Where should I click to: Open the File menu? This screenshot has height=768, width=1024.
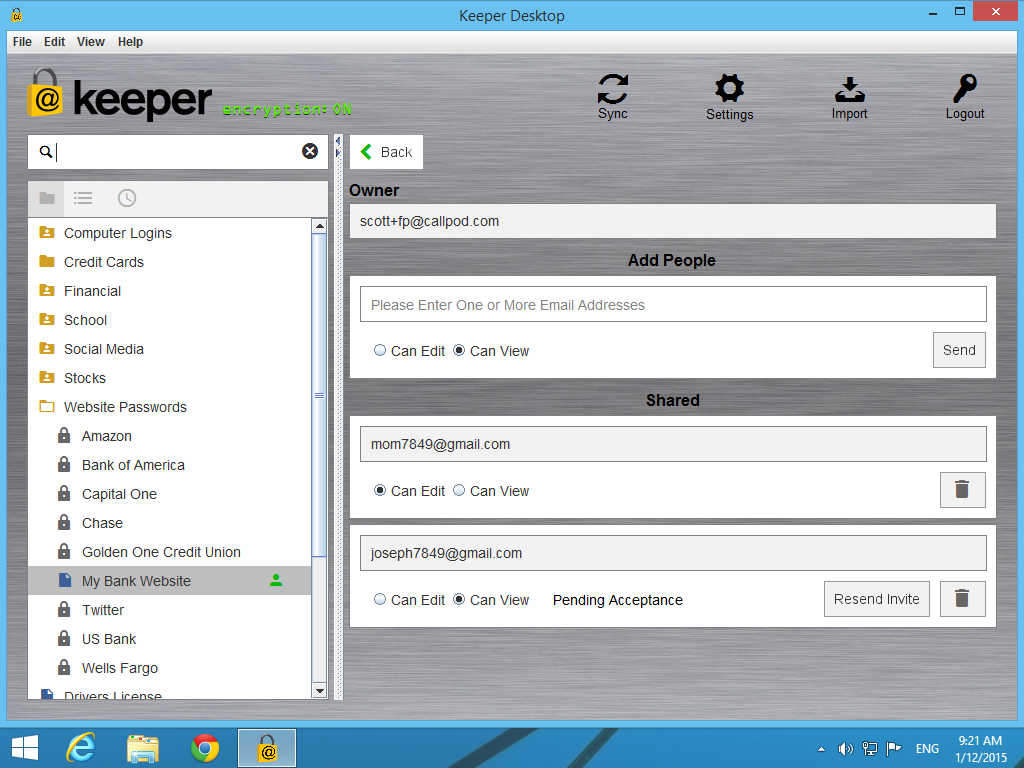[x=22, y=42]
